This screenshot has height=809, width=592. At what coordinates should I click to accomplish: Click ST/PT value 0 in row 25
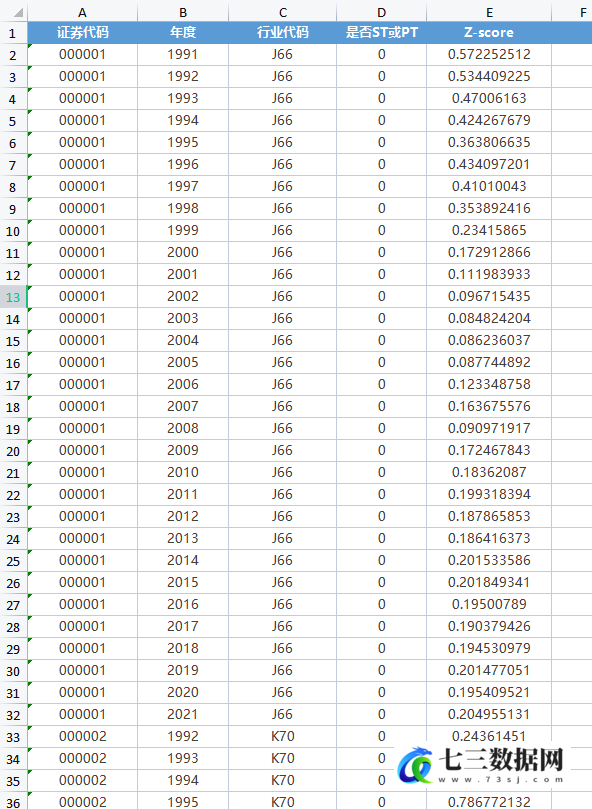pyautogui.click(x=381, y=560)
